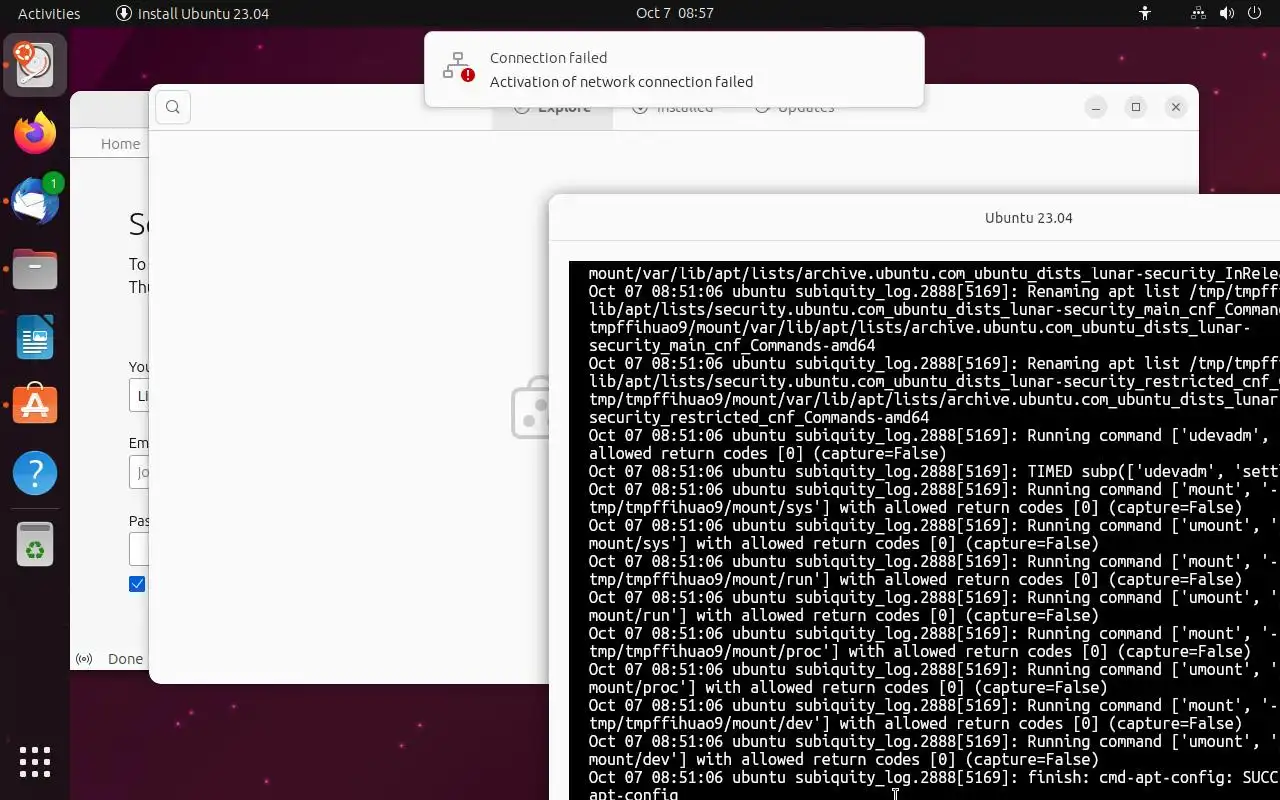Switch to the Explore tab in the Software window

(553, 108)
